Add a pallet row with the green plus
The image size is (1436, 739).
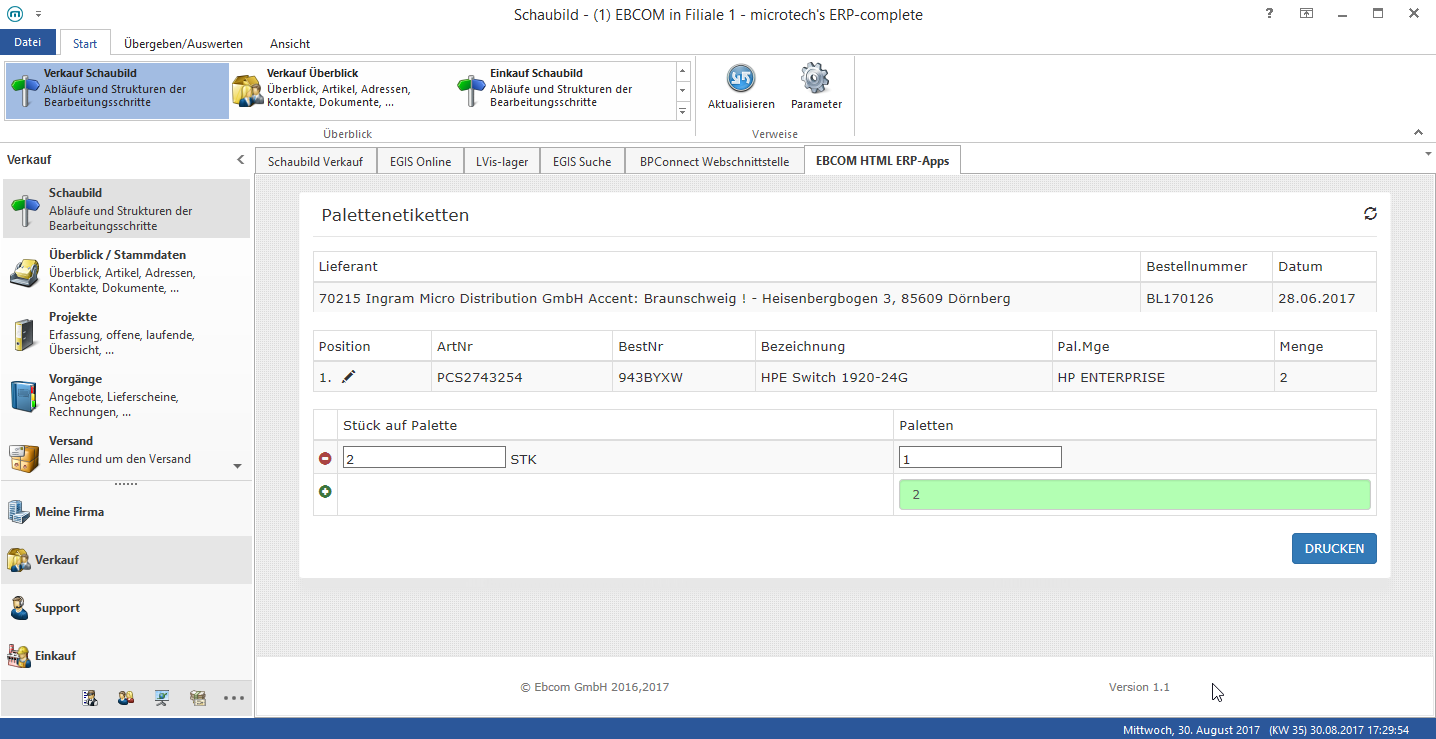[x=325, y=491]
